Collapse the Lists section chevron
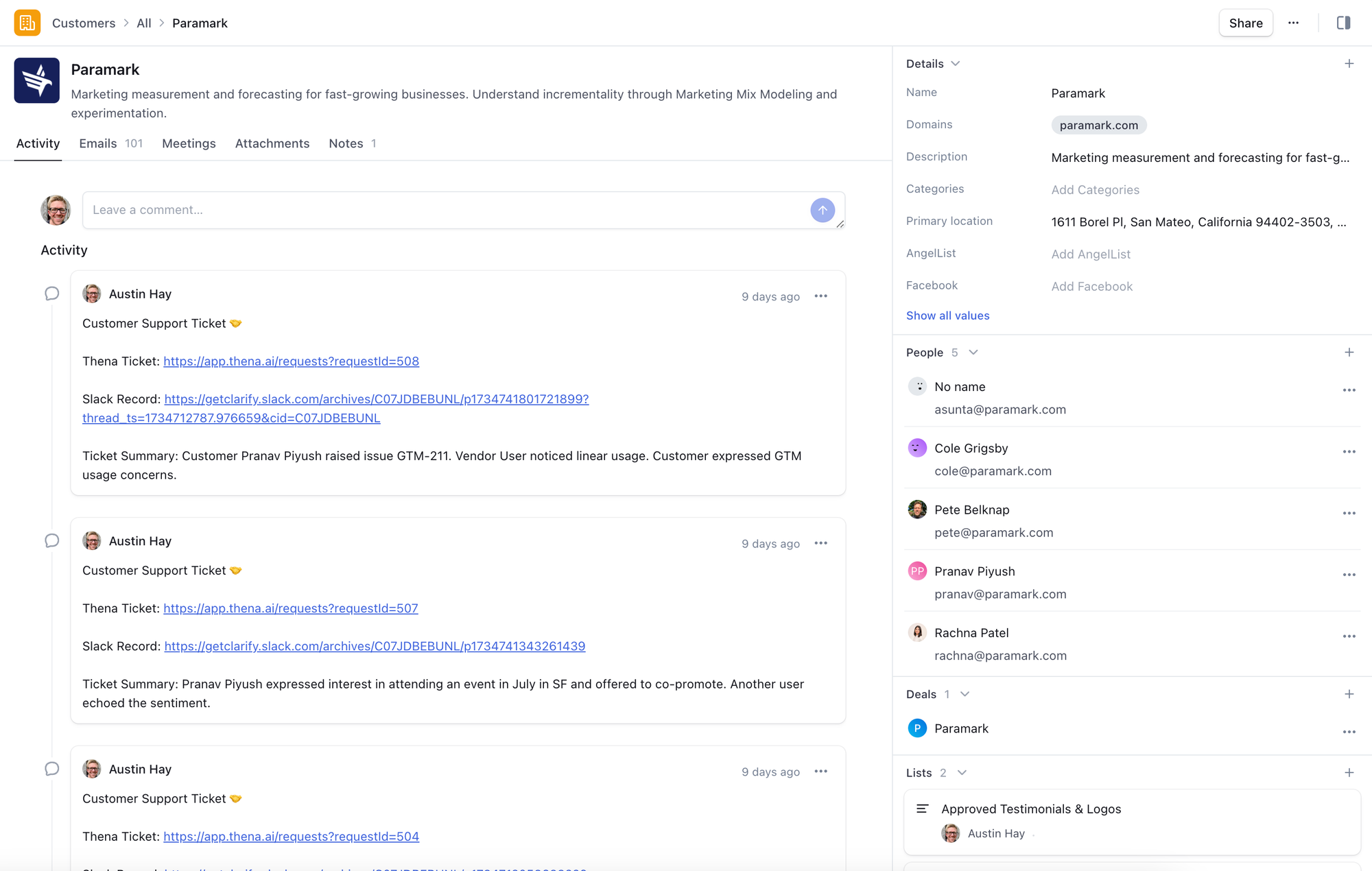 tap(962, 773)
